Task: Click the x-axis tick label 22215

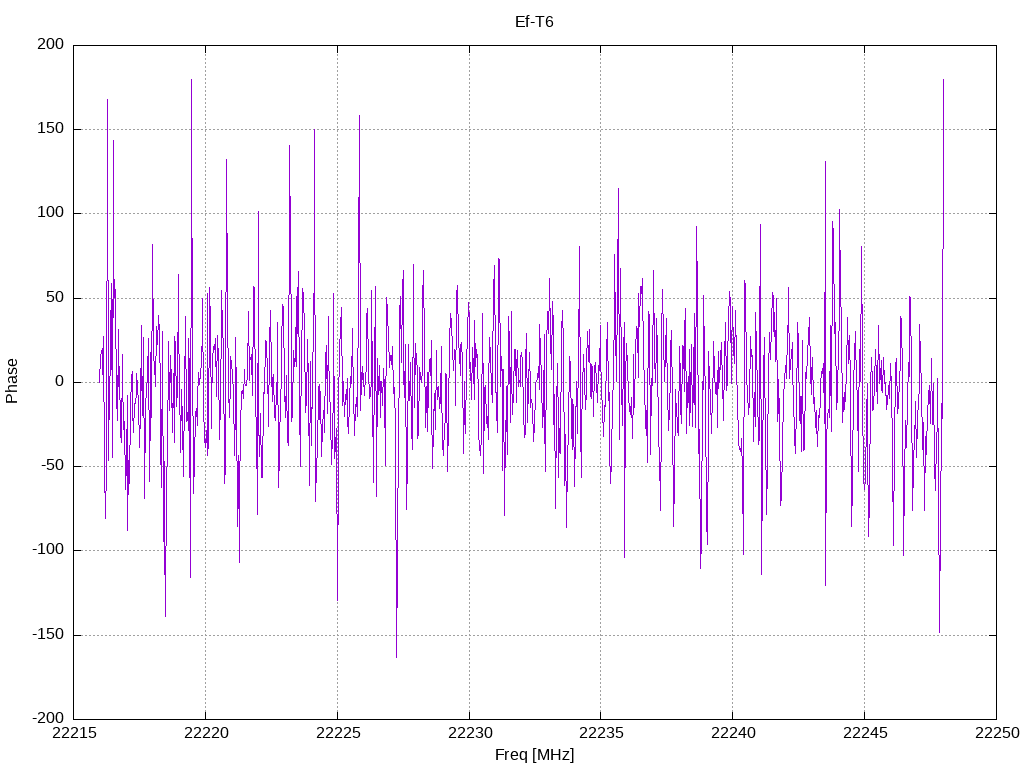Action: pos(74,733)
